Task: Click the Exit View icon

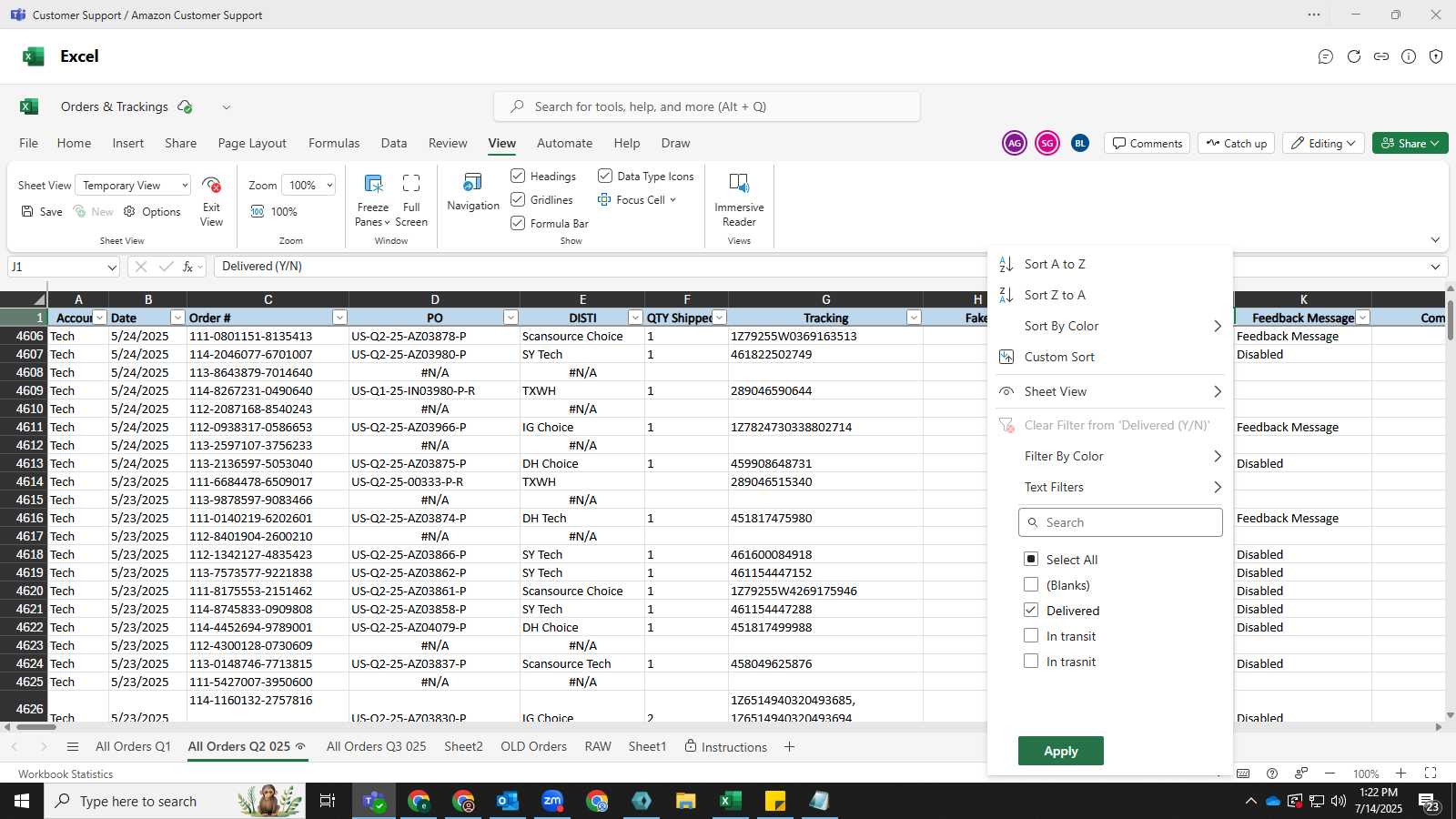Action: point(211,185)
